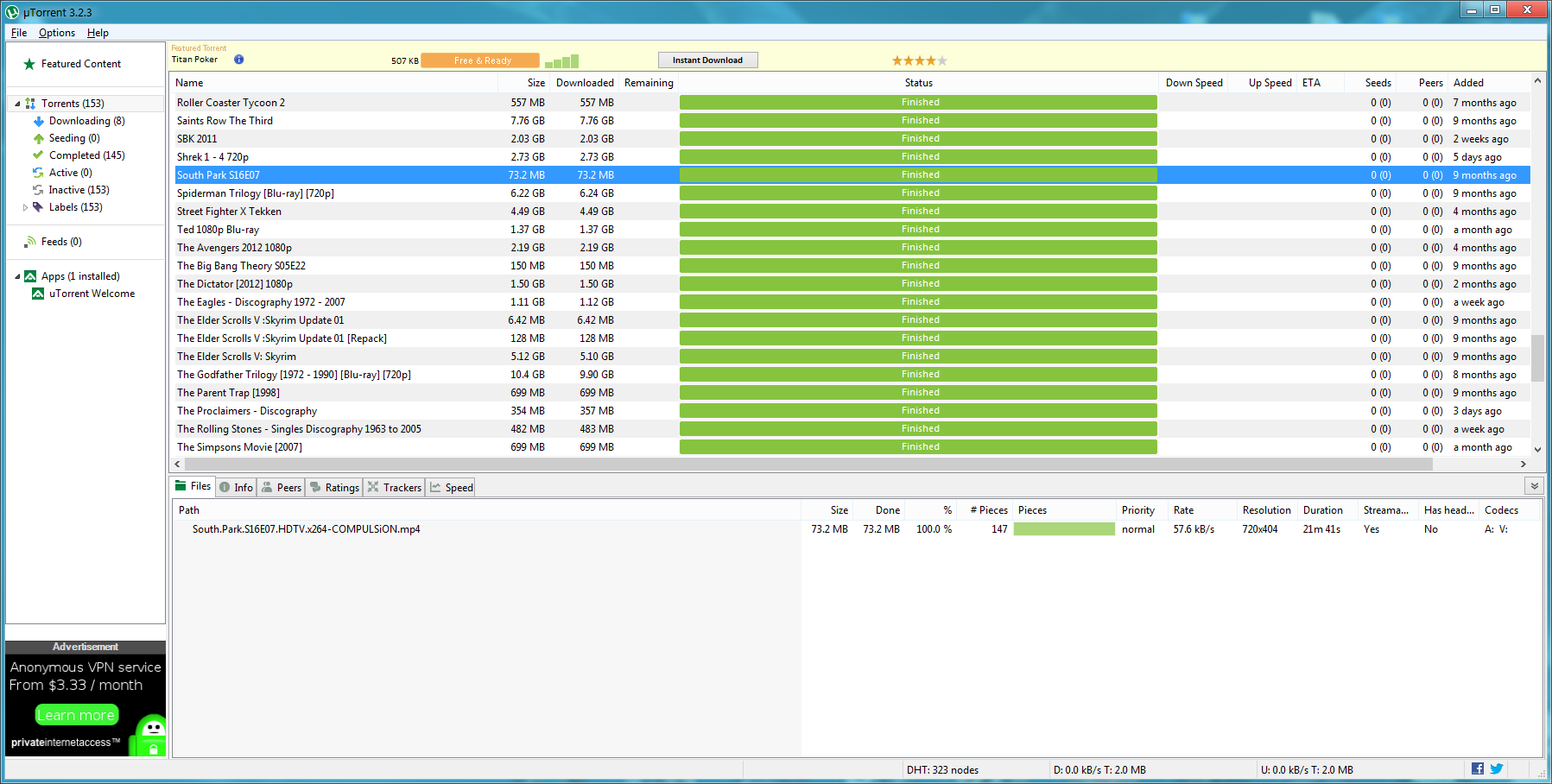This screenshot has width=1552, height=784.
Task: Click the Instant Download button
Action: [x=707, y=60]
